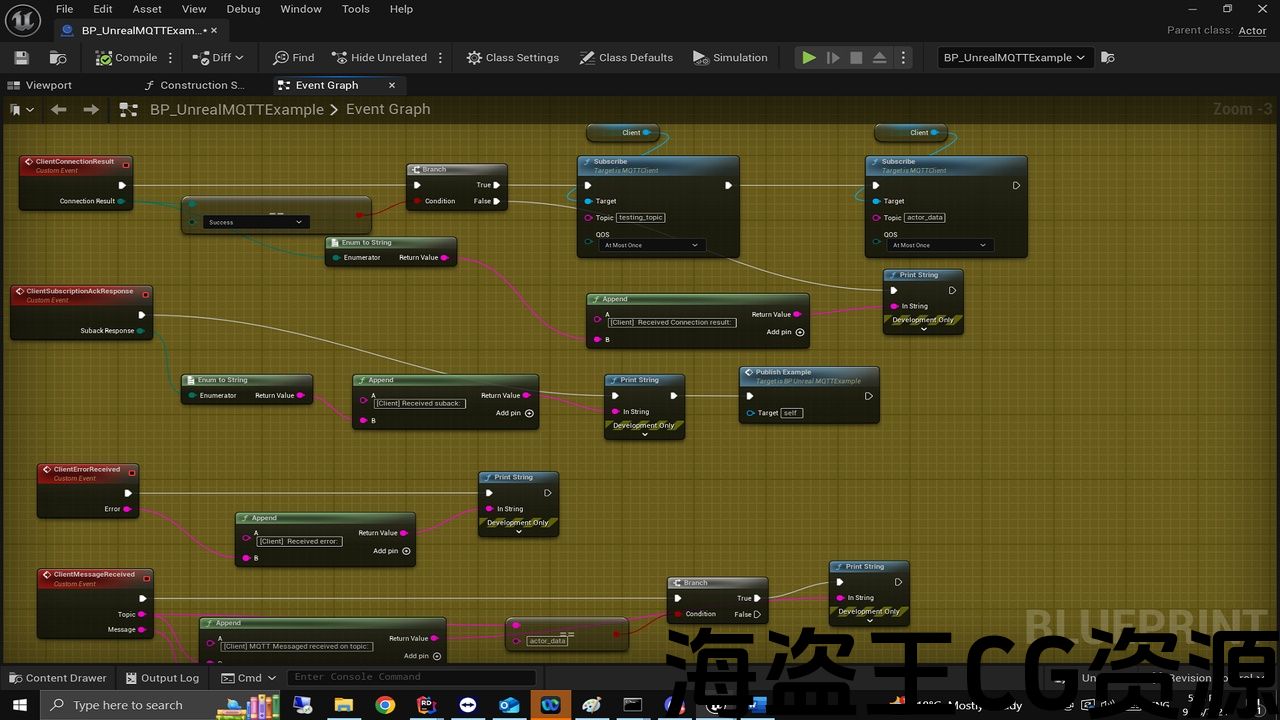The height and width of the screenshot is (720, 1280).
Task: Toggle Hide Unrelated nodes
Action: click(x=379, y=58)
